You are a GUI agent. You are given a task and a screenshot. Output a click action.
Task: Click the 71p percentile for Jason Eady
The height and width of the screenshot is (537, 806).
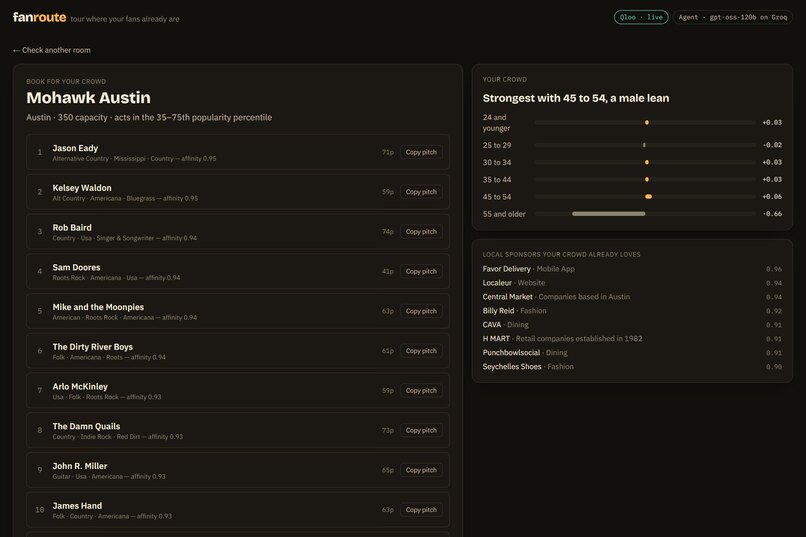[388, 152]
